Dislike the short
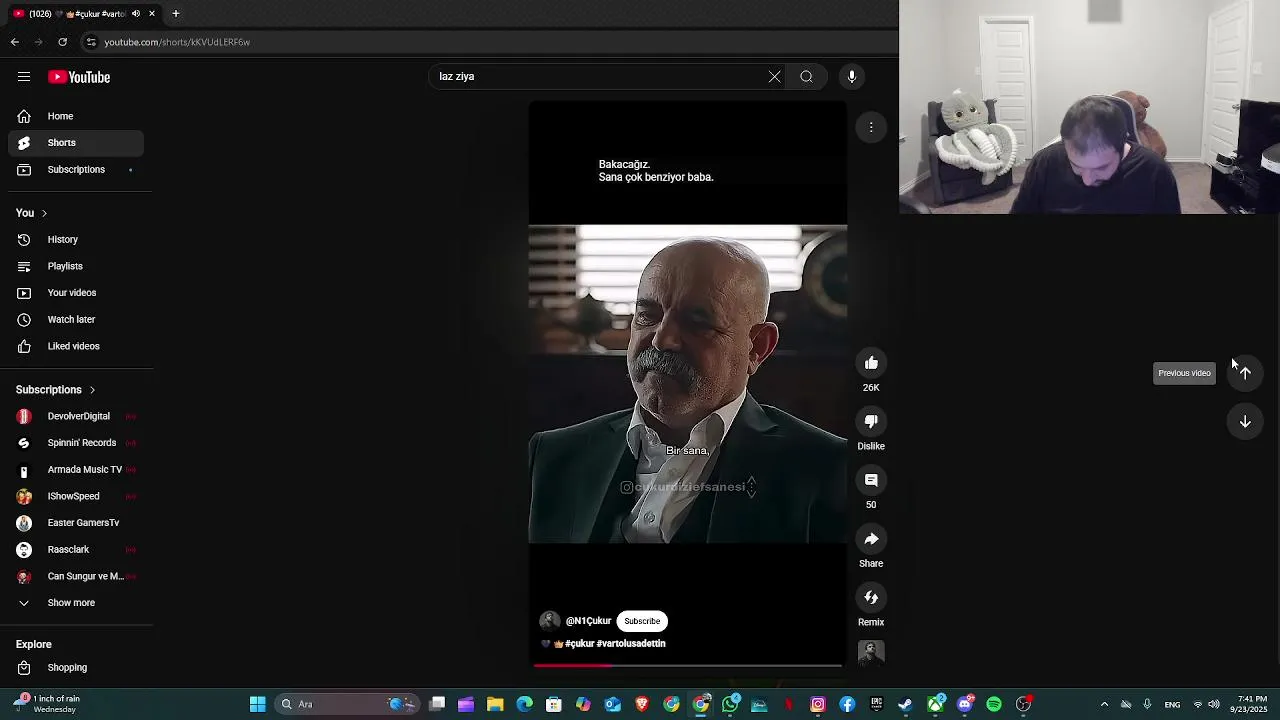Viewport: 1280px width, 720px height. pos(871,422)
